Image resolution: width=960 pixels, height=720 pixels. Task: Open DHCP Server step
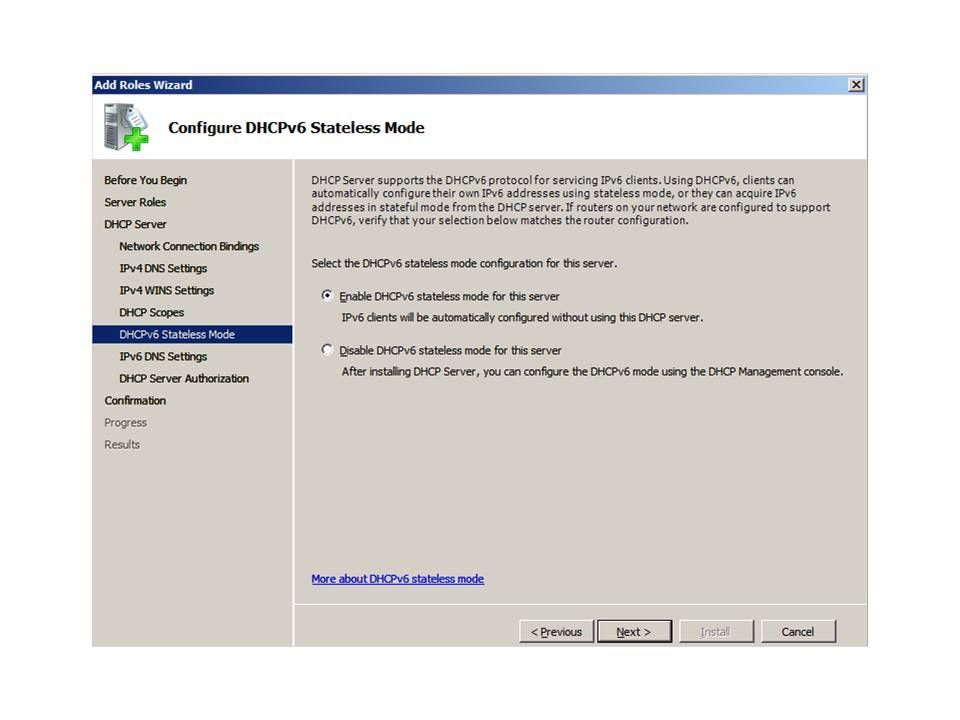135,224
